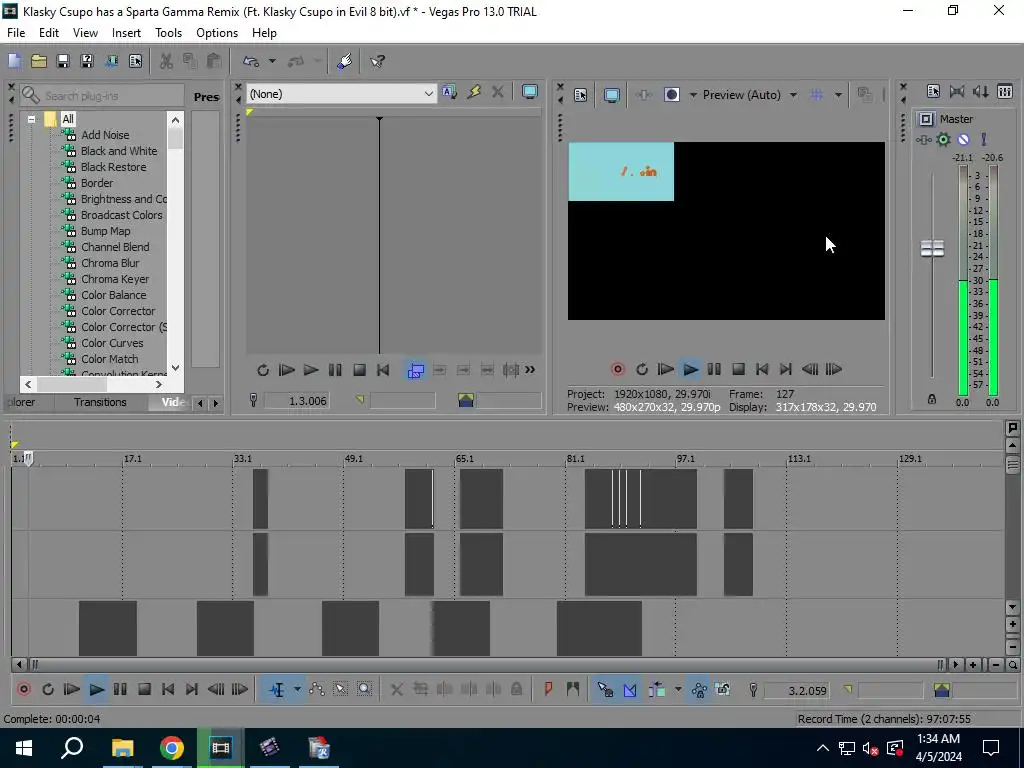Open Project Video Properties in preview toolbar
The image size is (1024, 768).
[581, 95]
